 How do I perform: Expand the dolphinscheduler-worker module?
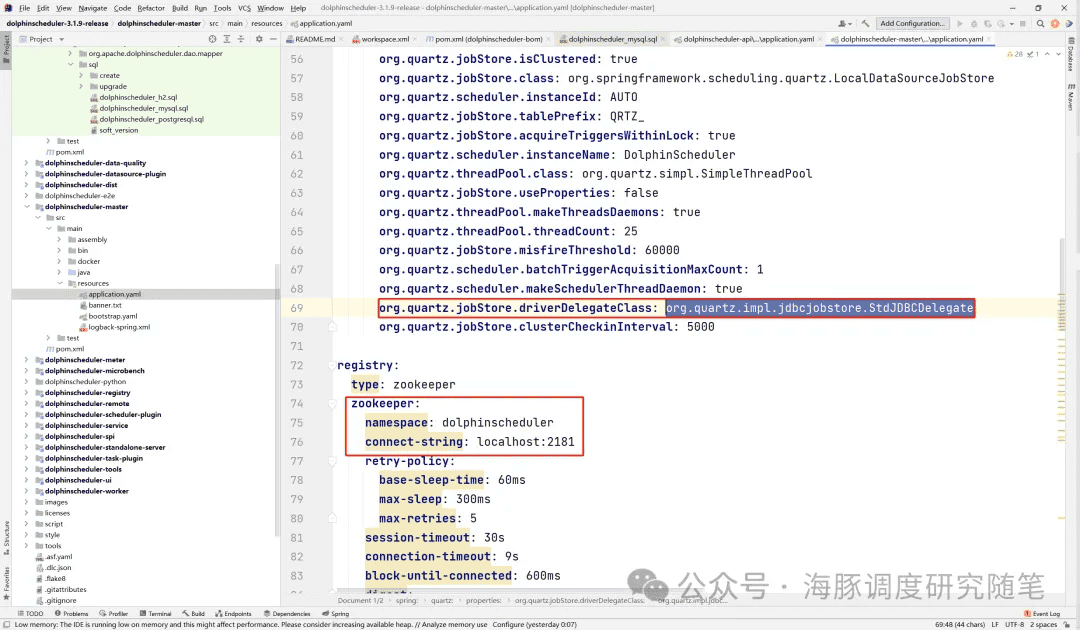(27, 491)
